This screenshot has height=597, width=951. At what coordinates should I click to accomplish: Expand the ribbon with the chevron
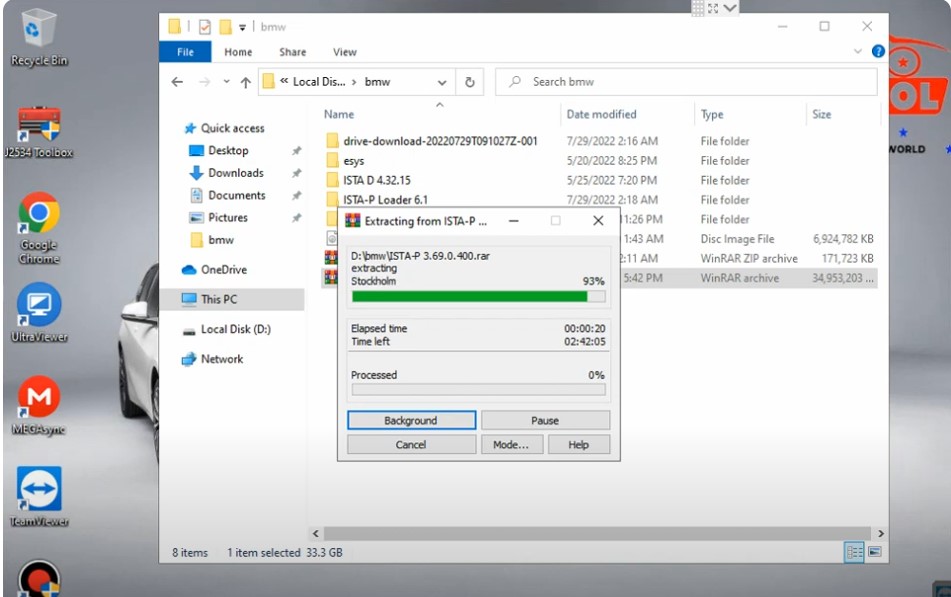point(858,52)
